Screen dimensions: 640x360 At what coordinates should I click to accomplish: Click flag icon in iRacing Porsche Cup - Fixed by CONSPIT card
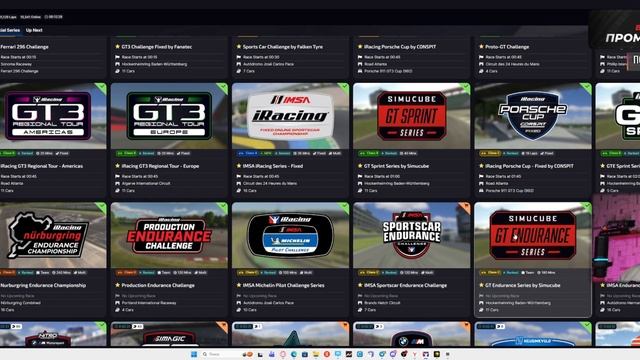coord(481,176)
